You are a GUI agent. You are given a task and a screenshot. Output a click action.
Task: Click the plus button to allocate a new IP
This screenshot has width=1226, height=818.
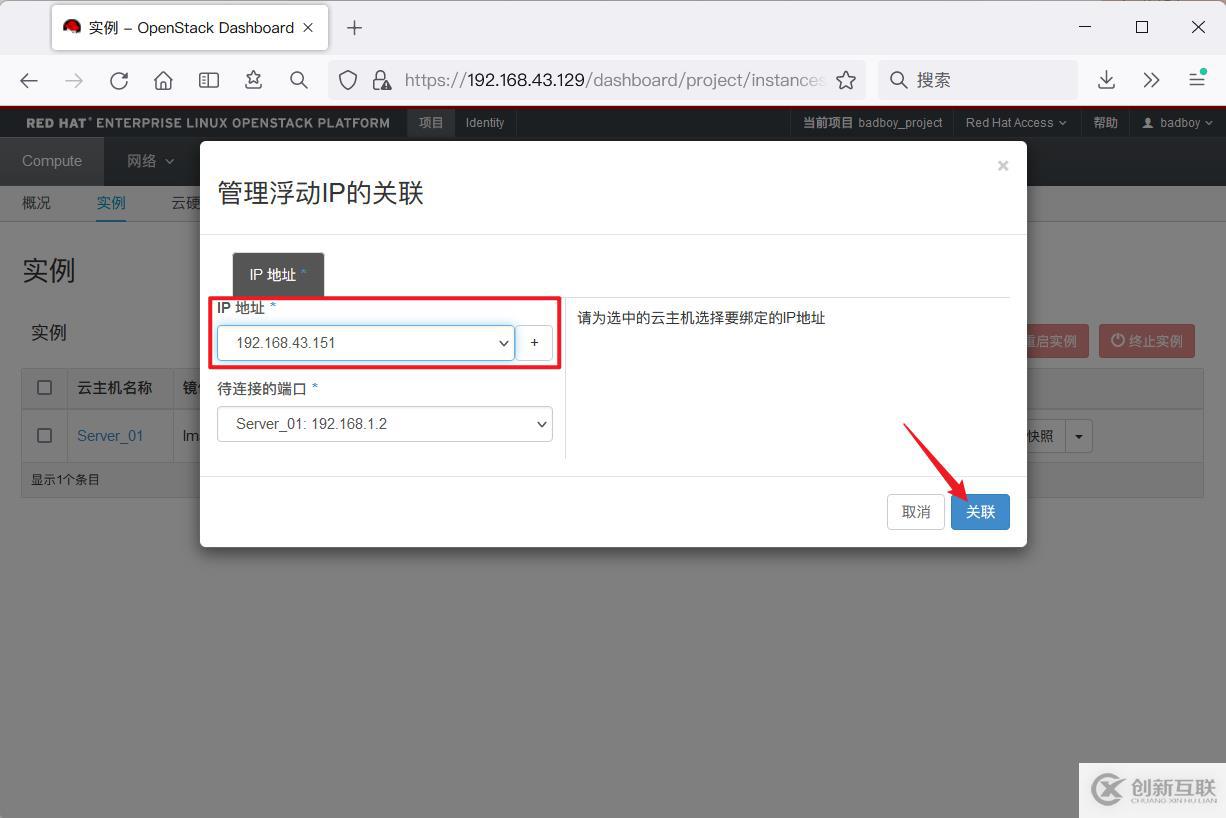534,342
